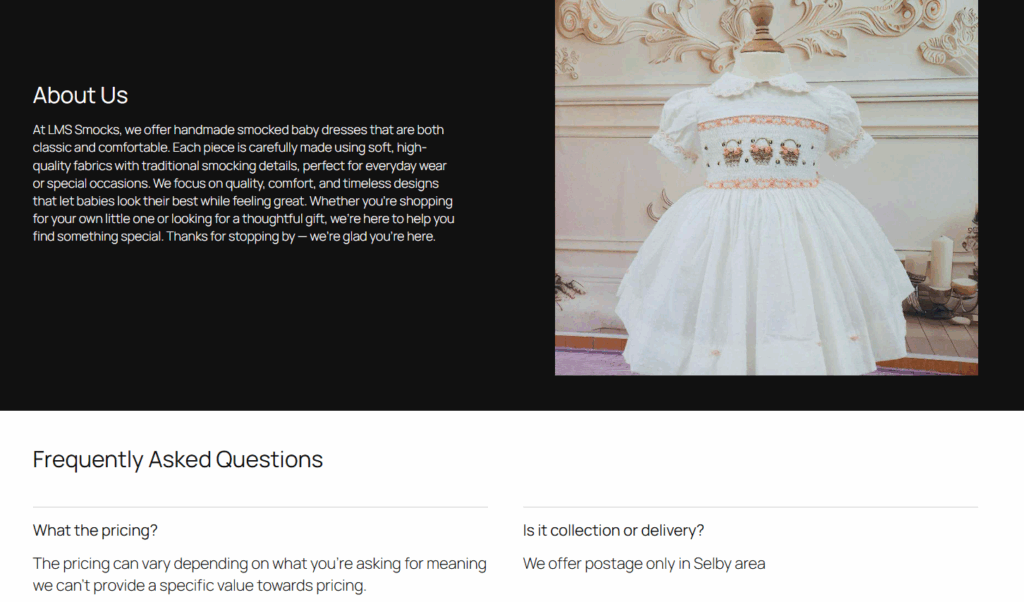1024x602 pixels.
Task: Click the Frequently Asked Questions heading
Action: [x=178, y=460]
